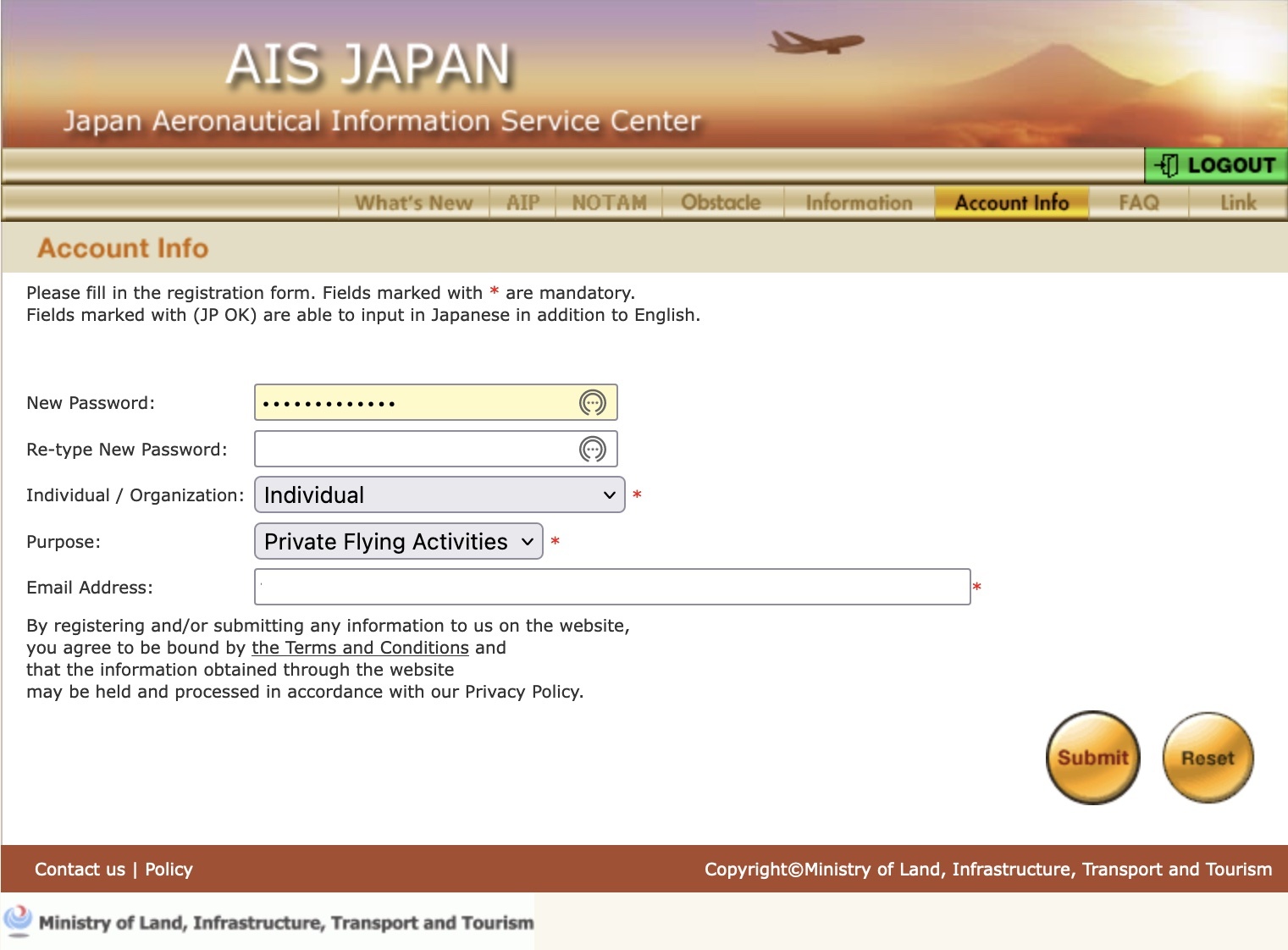Image resolution: width=1288 pixels, height=950 pixels.
Task: Click the Policy footer link
Action: pyautogui.click(x=169, y=870)
